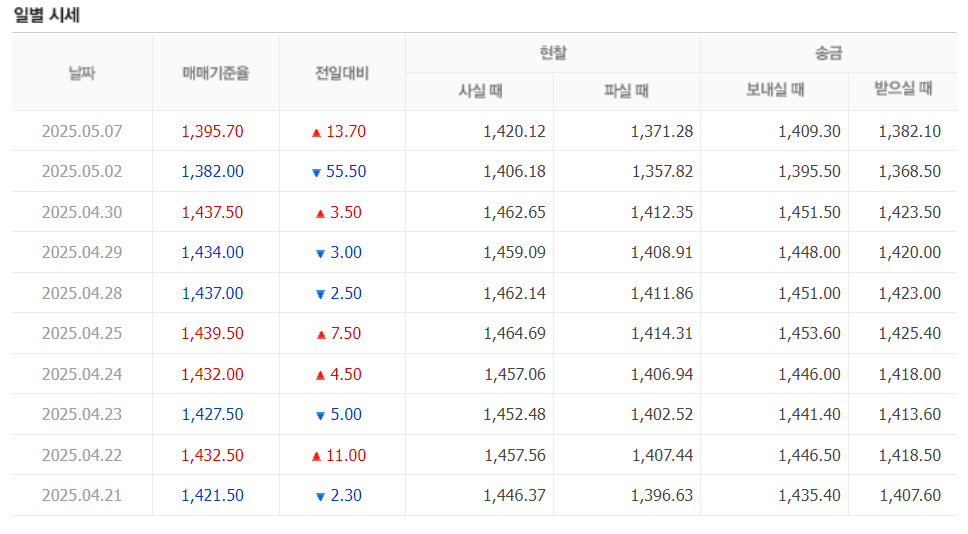Click the blue down-arrow change 55.50

point(339,172)
